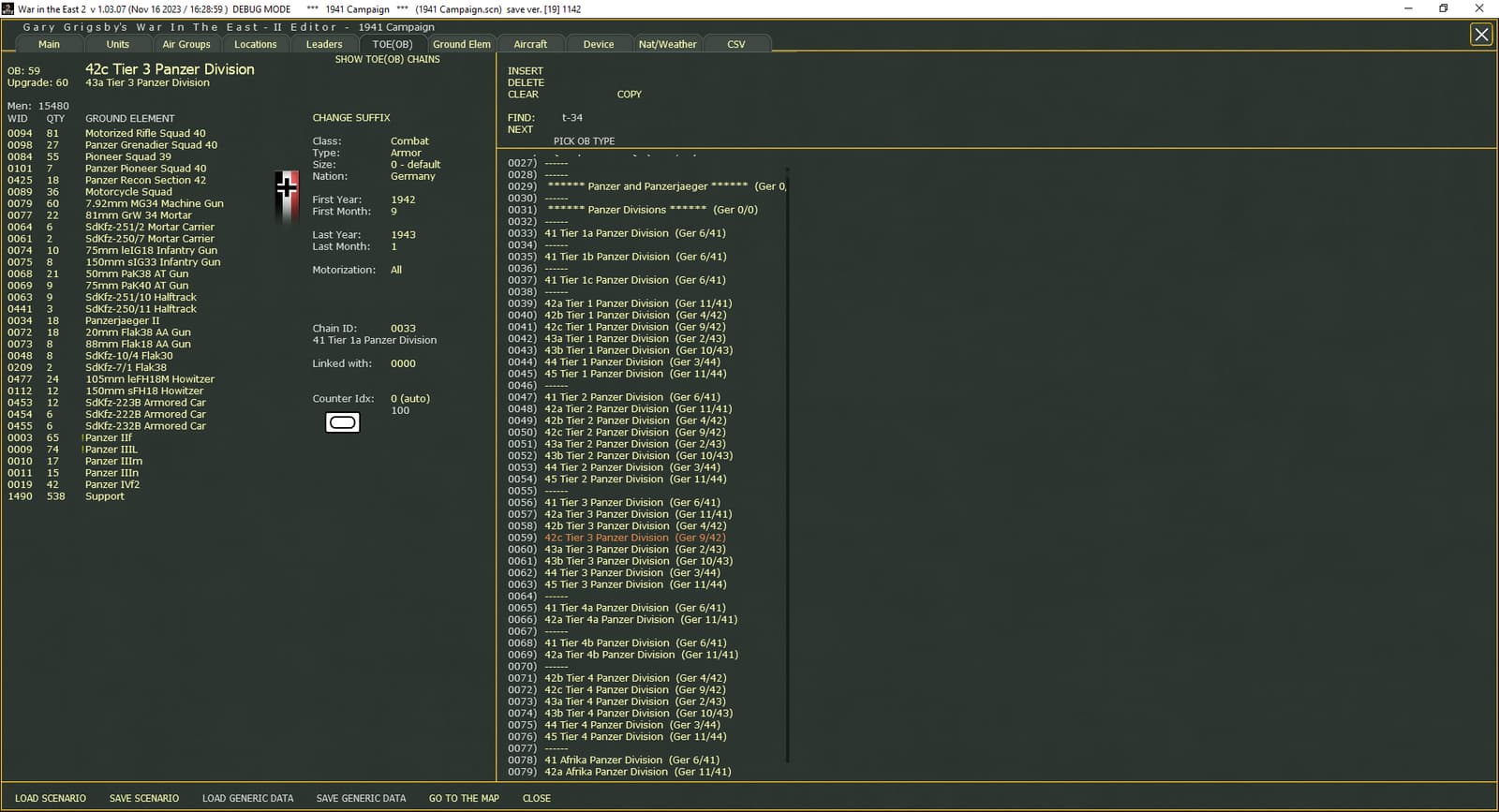Image resolution: width=1499 pixels, height=812 pixels.
Task: Open the CSV tab
Action: coord(736,44)
